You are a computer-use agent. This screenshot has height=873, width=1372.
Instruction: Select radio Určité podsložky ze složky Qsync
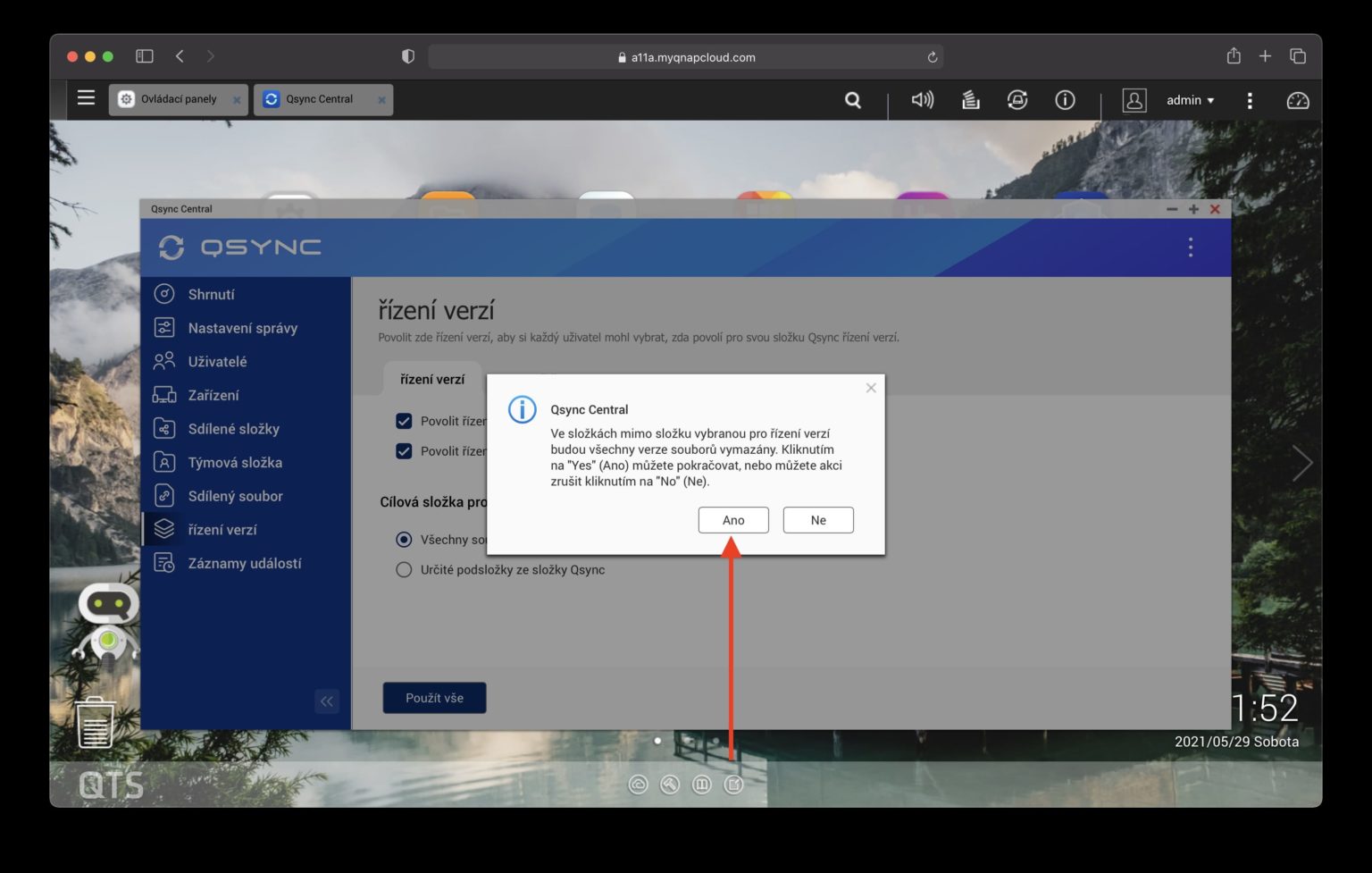pos(403,569)
